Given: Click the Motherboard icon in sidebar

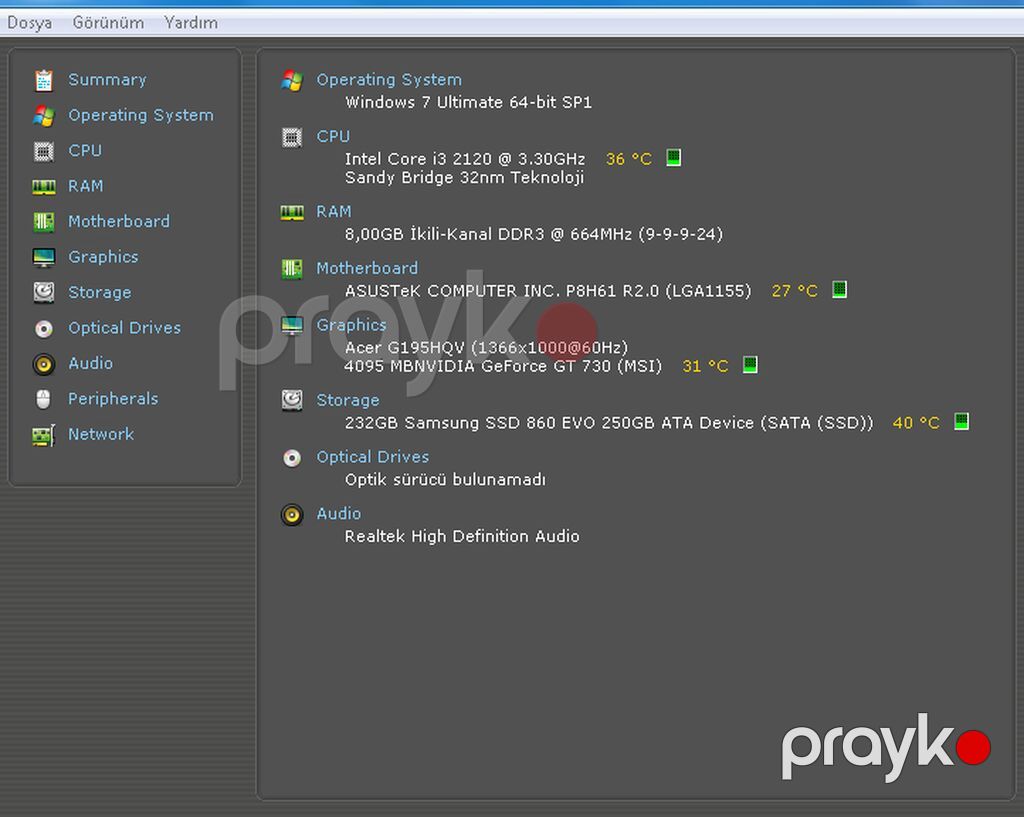Looking at the screenshot, I should [x=44, y=222].
